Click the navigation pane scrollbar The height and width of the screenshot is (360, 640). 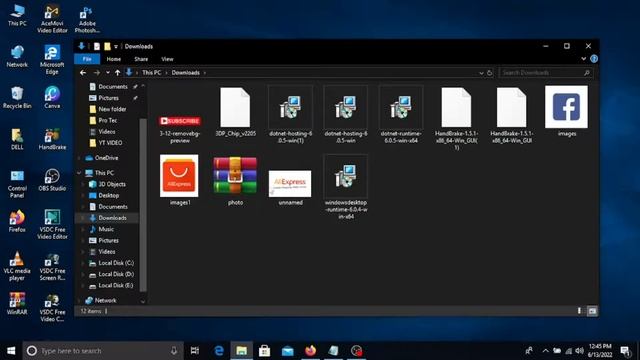[x=143, y=204]
